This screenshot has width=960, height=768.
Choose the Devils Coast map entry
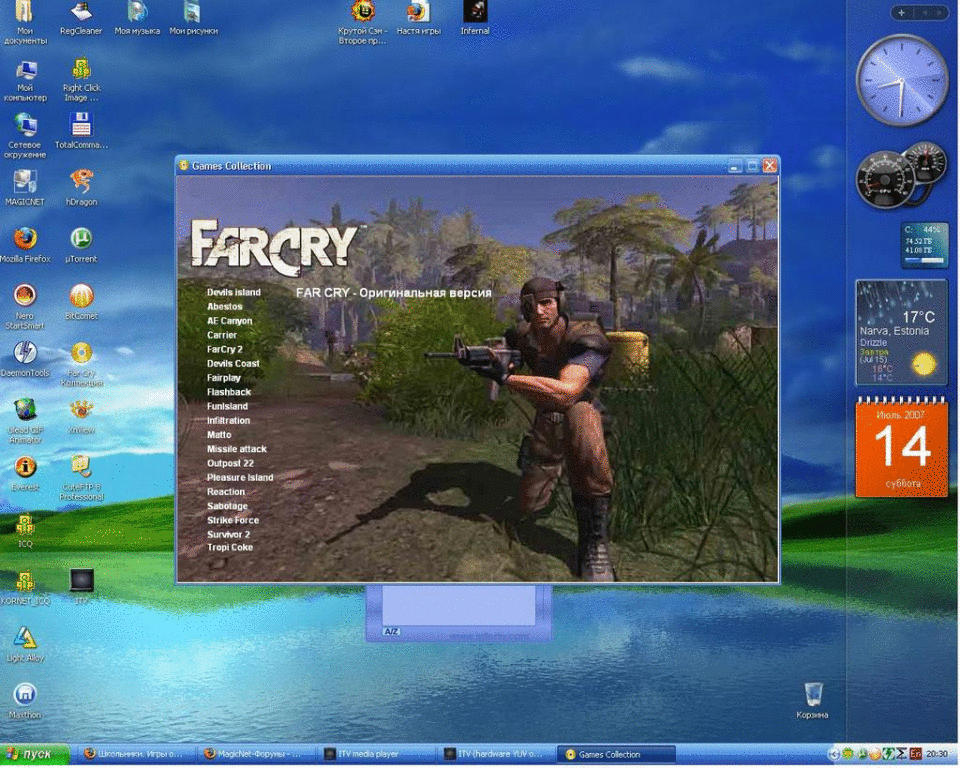[233, 364]
